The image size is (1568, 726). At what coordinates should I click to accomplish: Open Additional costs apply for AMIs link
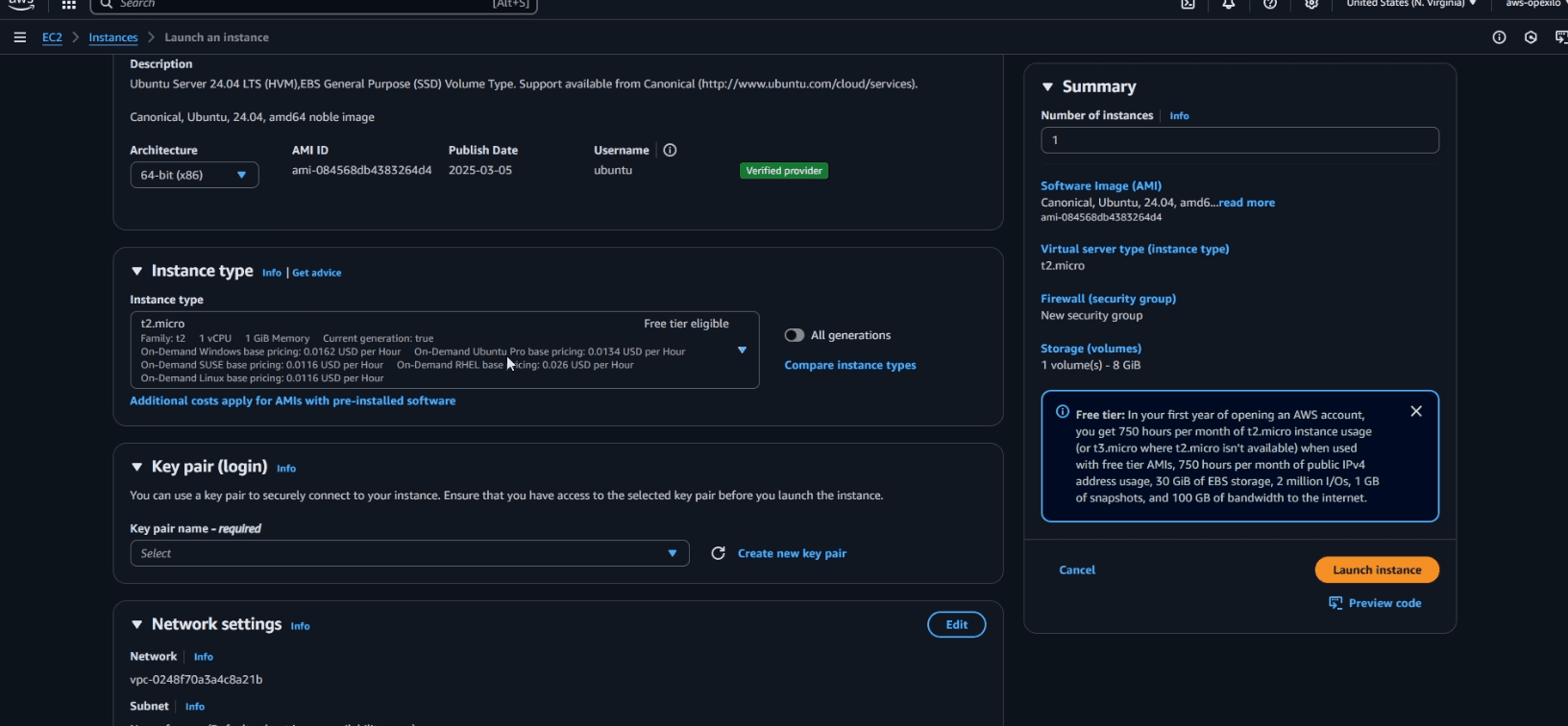point(293,400)
